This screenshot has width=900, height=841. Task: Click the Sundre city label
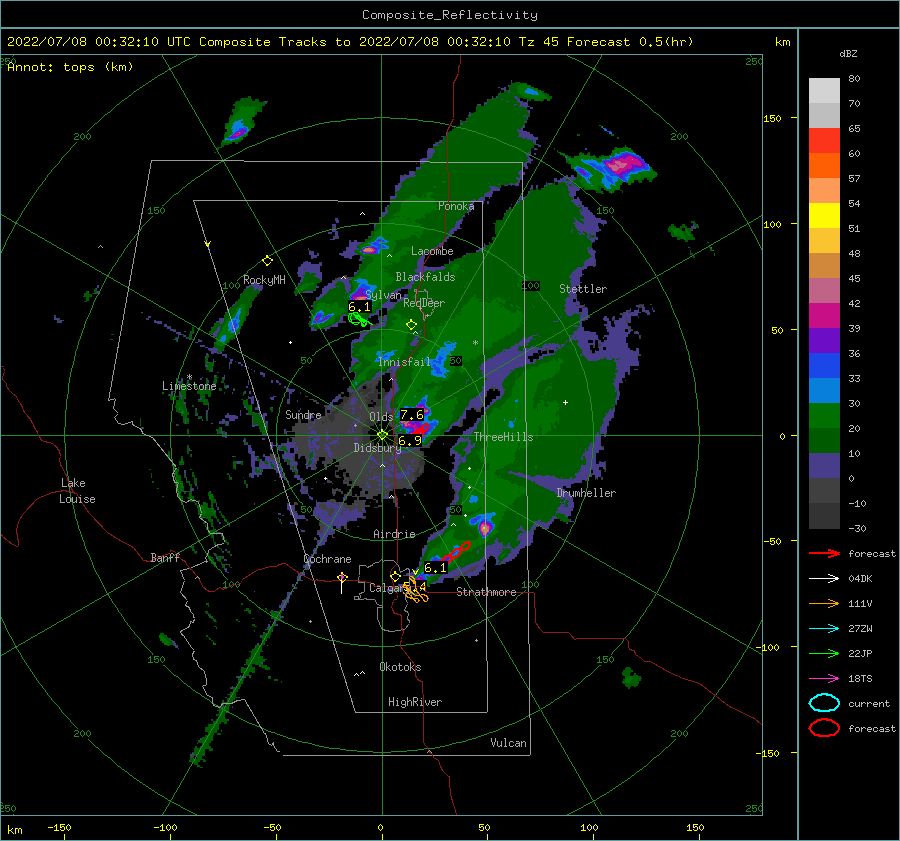click(x=303, y=414)
